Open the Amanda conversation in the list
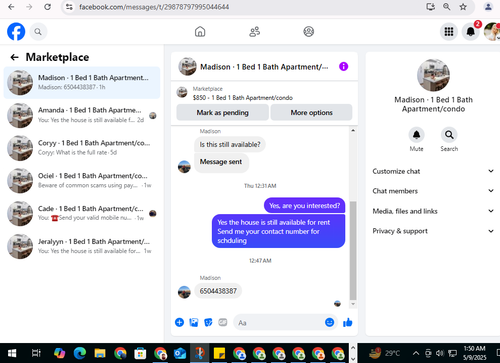 point(82,115)
